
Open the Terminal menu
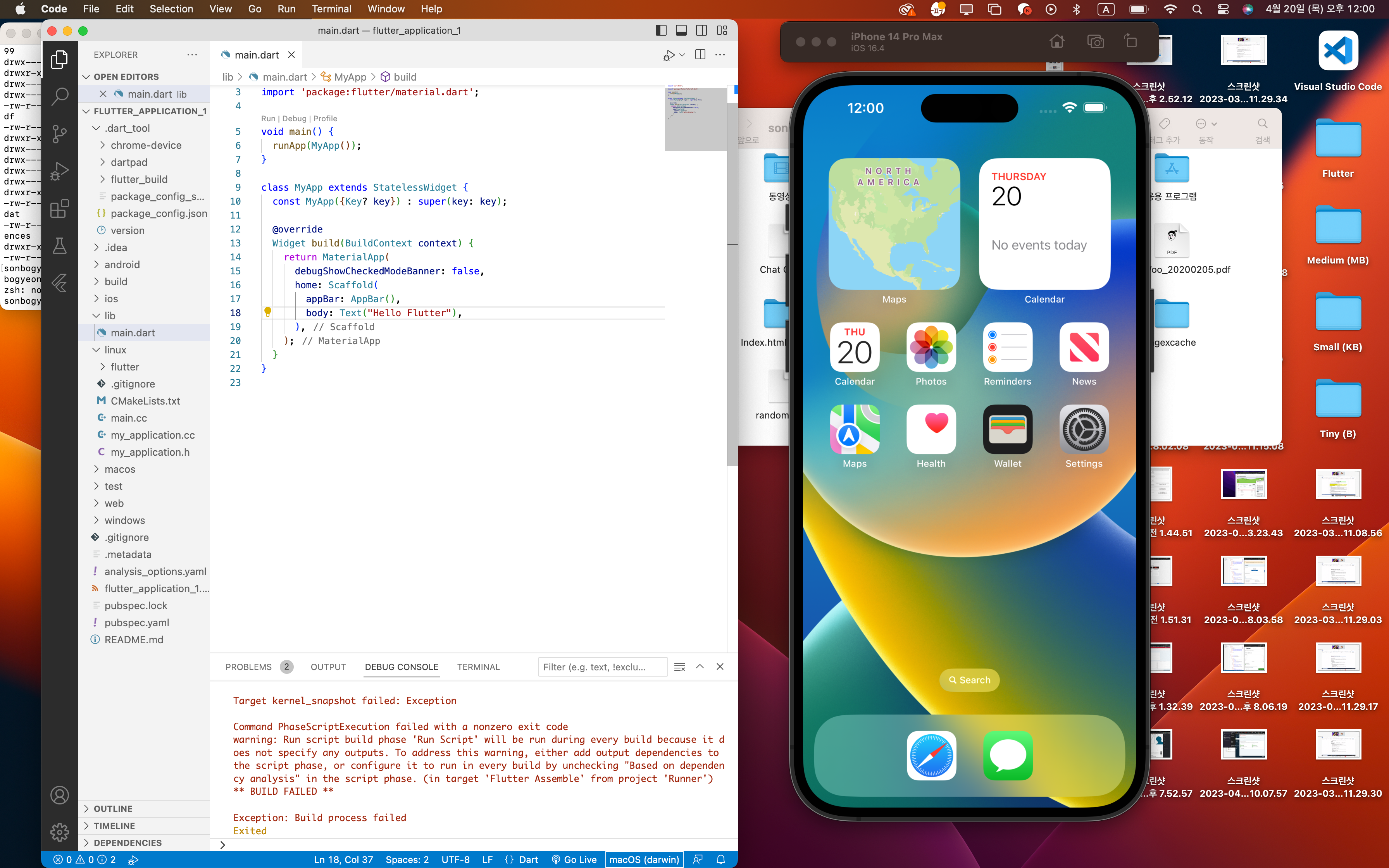click(331, 9)
